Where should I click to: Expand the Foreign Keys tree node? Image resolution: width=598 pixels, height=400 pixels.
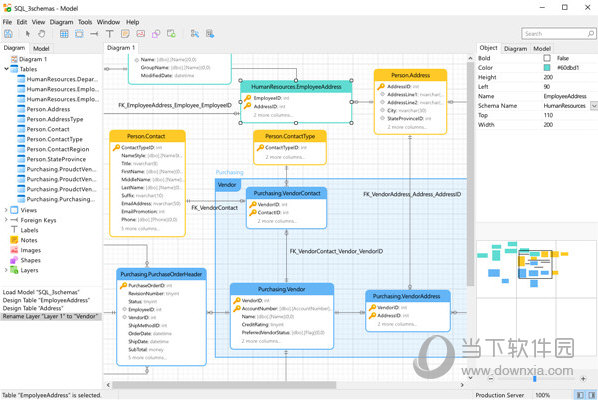6,220
